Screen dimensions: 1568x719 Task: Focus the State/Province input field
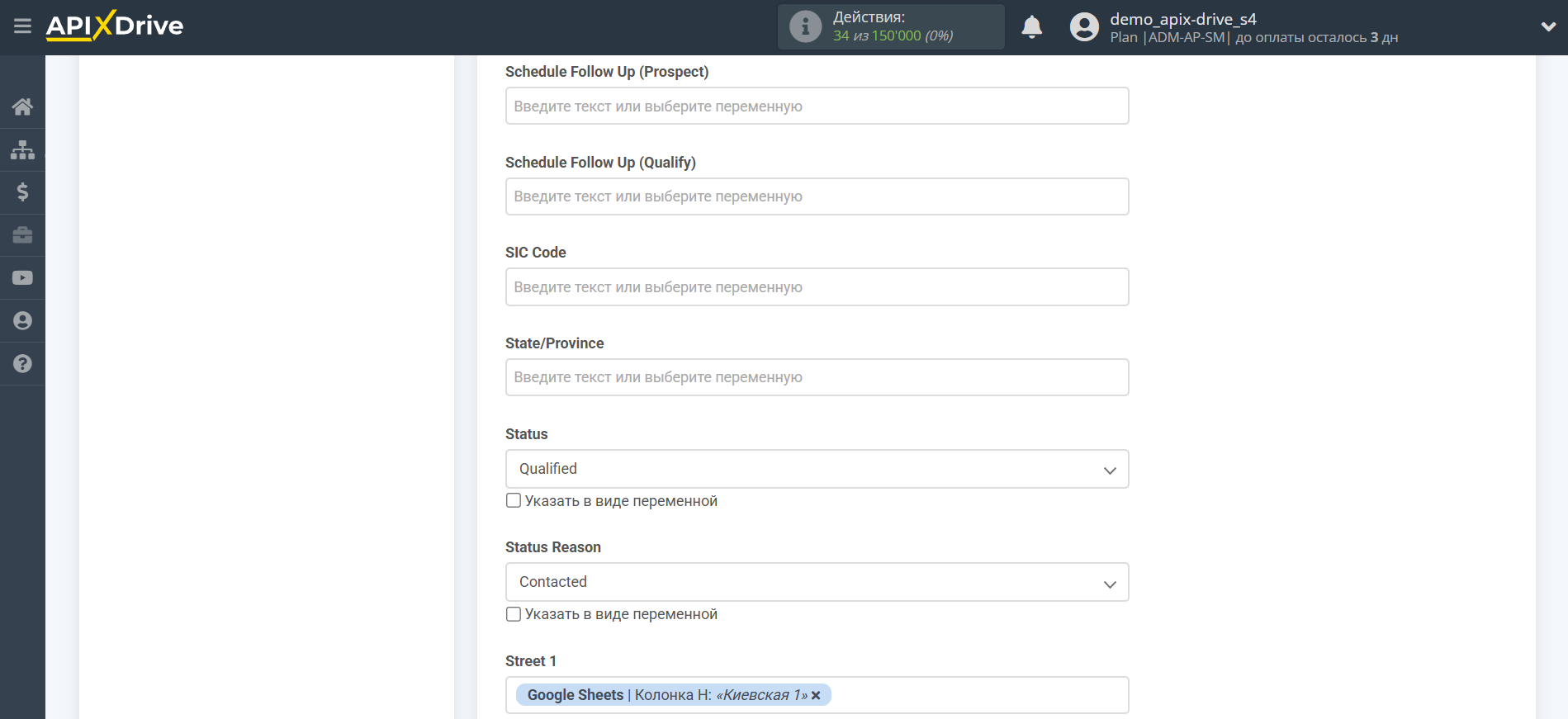coord(817,377)
